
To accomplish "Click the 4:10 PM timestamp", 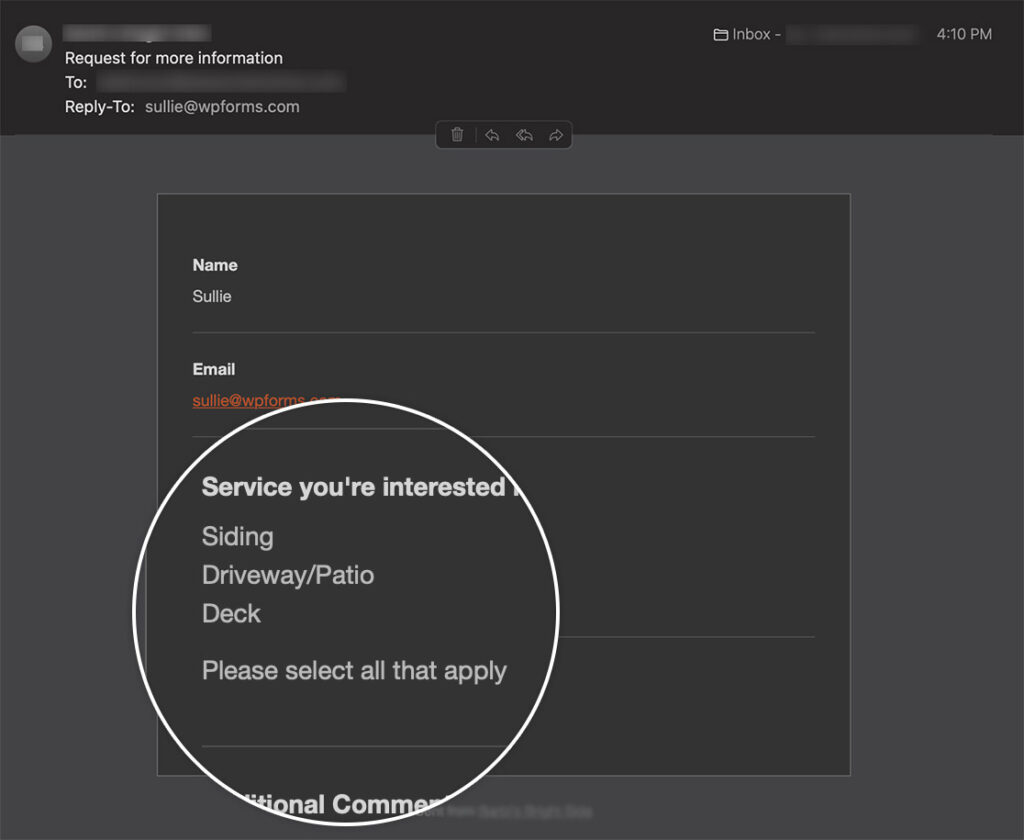I will 964,33.
